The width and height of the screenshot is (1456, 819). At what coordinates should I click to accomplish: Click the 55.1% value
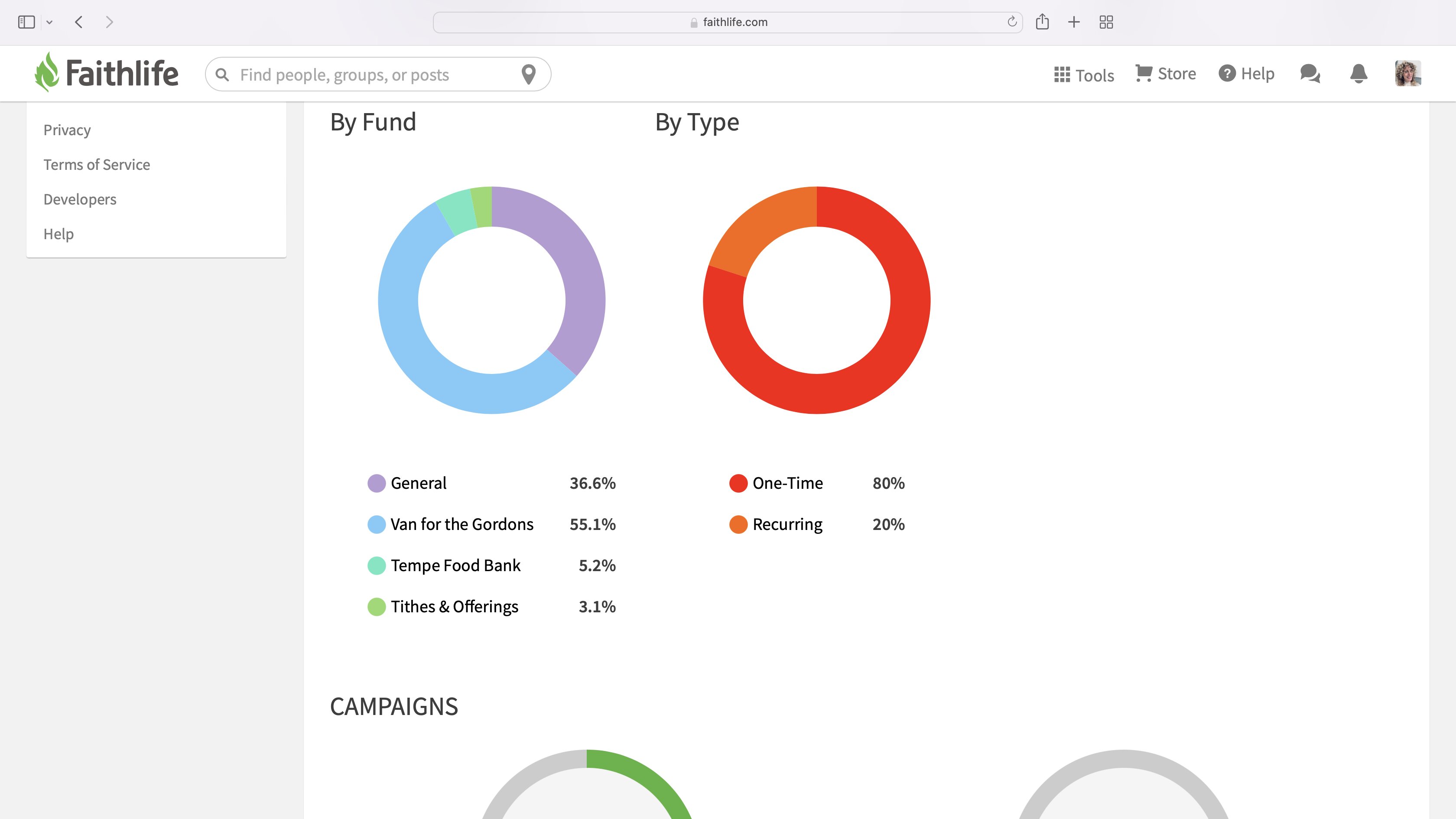click(592, 524)
